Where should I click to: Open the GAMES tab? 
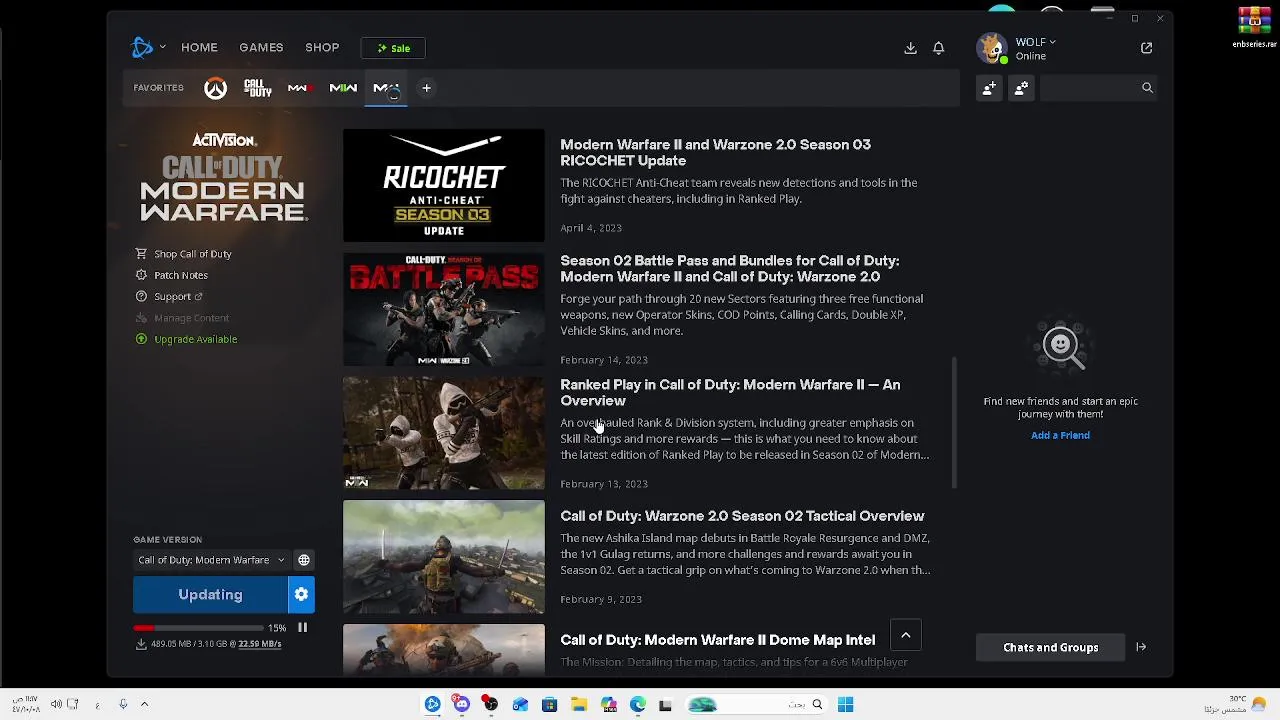coord(261,47)
